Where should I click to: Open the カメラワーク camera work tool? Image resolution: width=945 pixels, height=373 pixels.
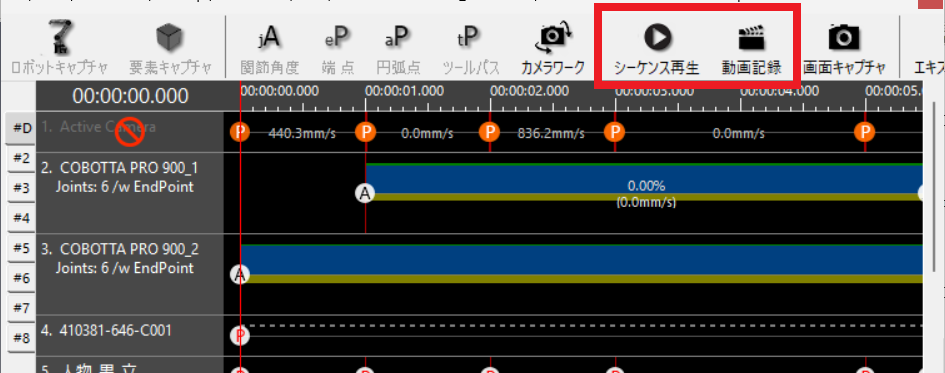pos(553,37)
